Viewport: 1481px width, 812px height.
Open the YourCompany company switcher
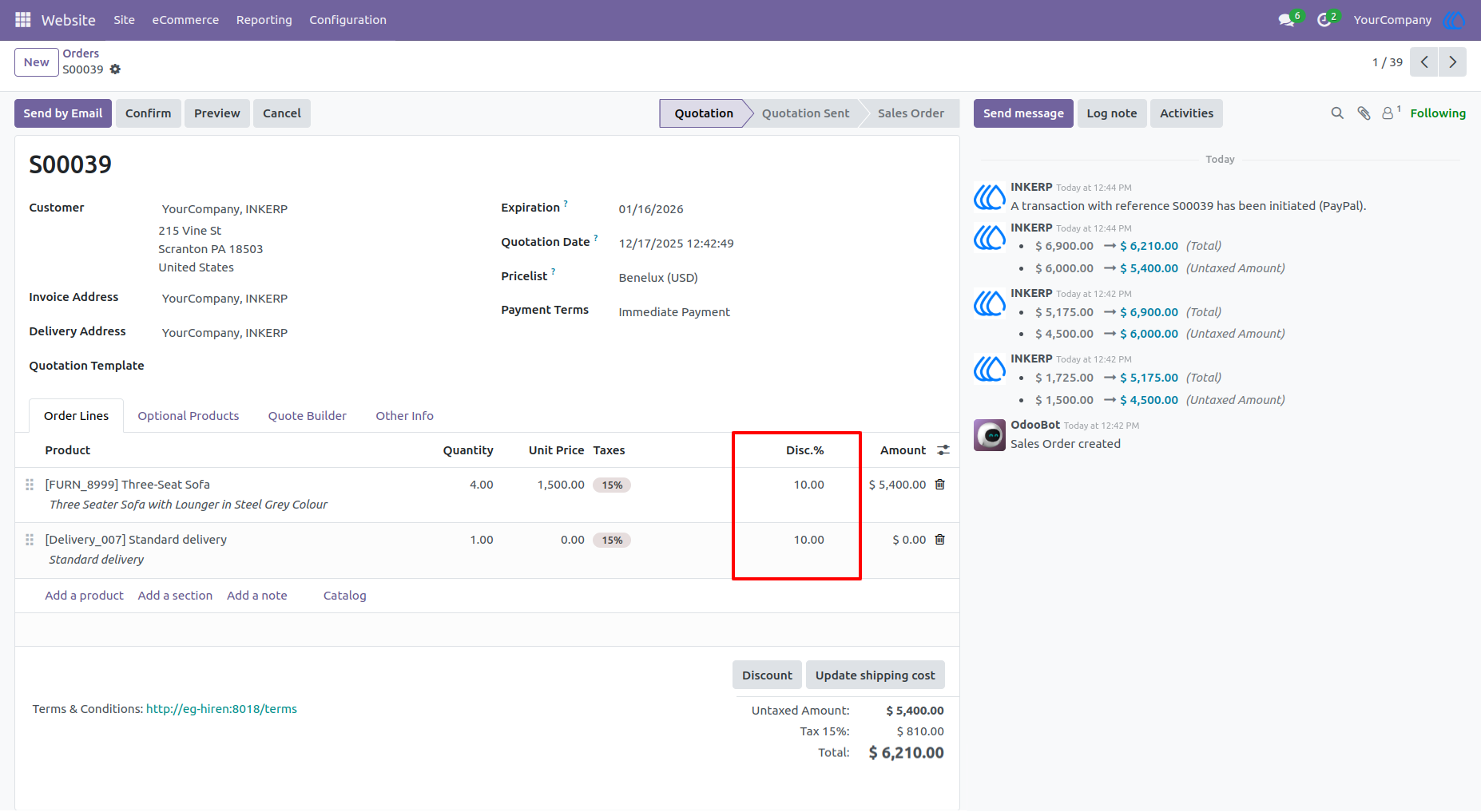pos(1392,20)
